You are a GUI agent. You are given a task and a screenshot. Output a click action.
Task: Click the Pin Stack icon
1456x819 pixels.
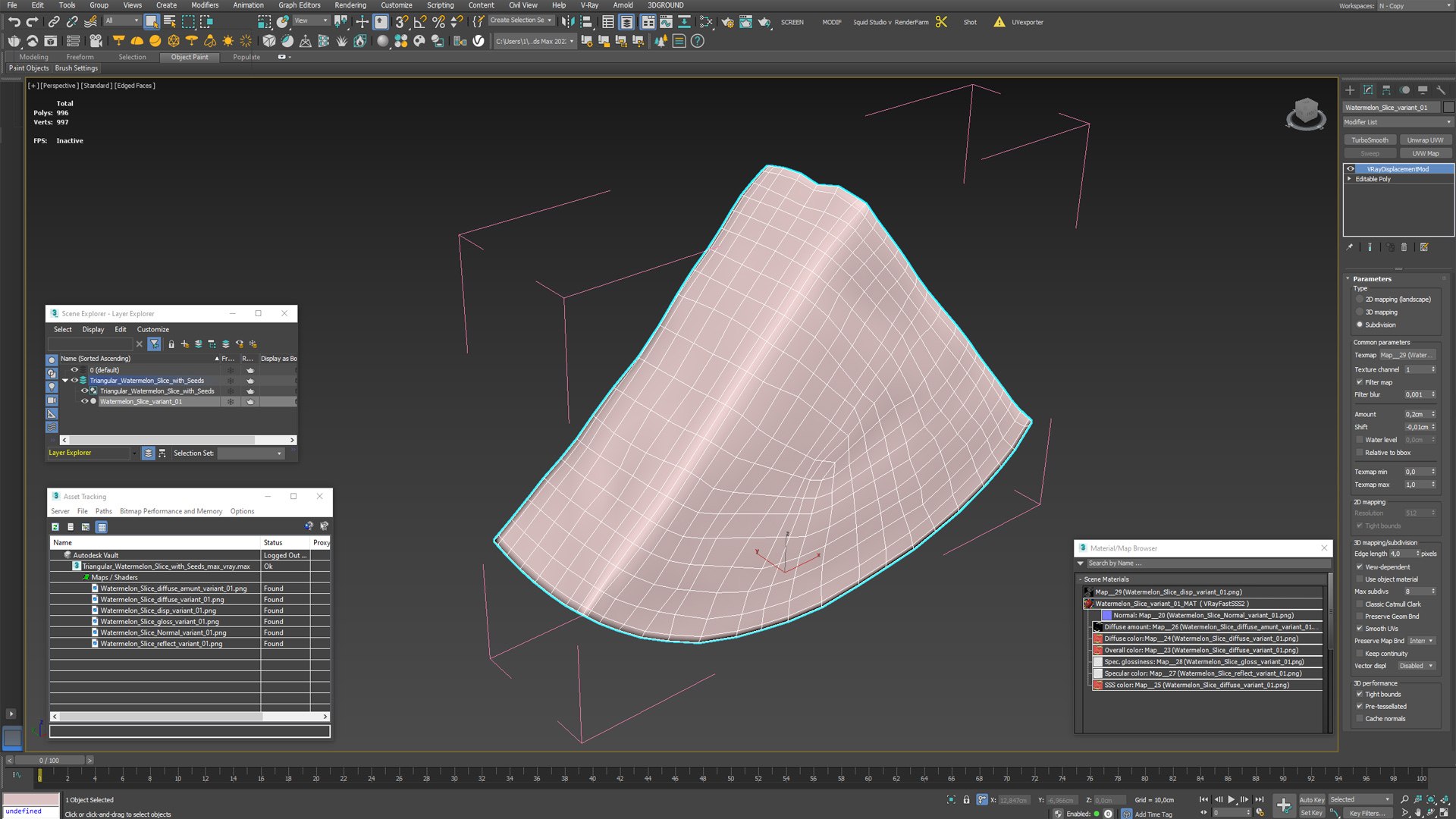click(x=1350, y=247)
